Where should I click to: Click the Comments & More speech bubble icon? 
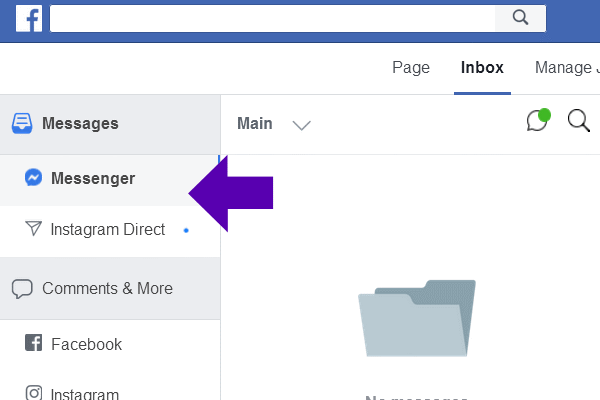pos(22,289)
